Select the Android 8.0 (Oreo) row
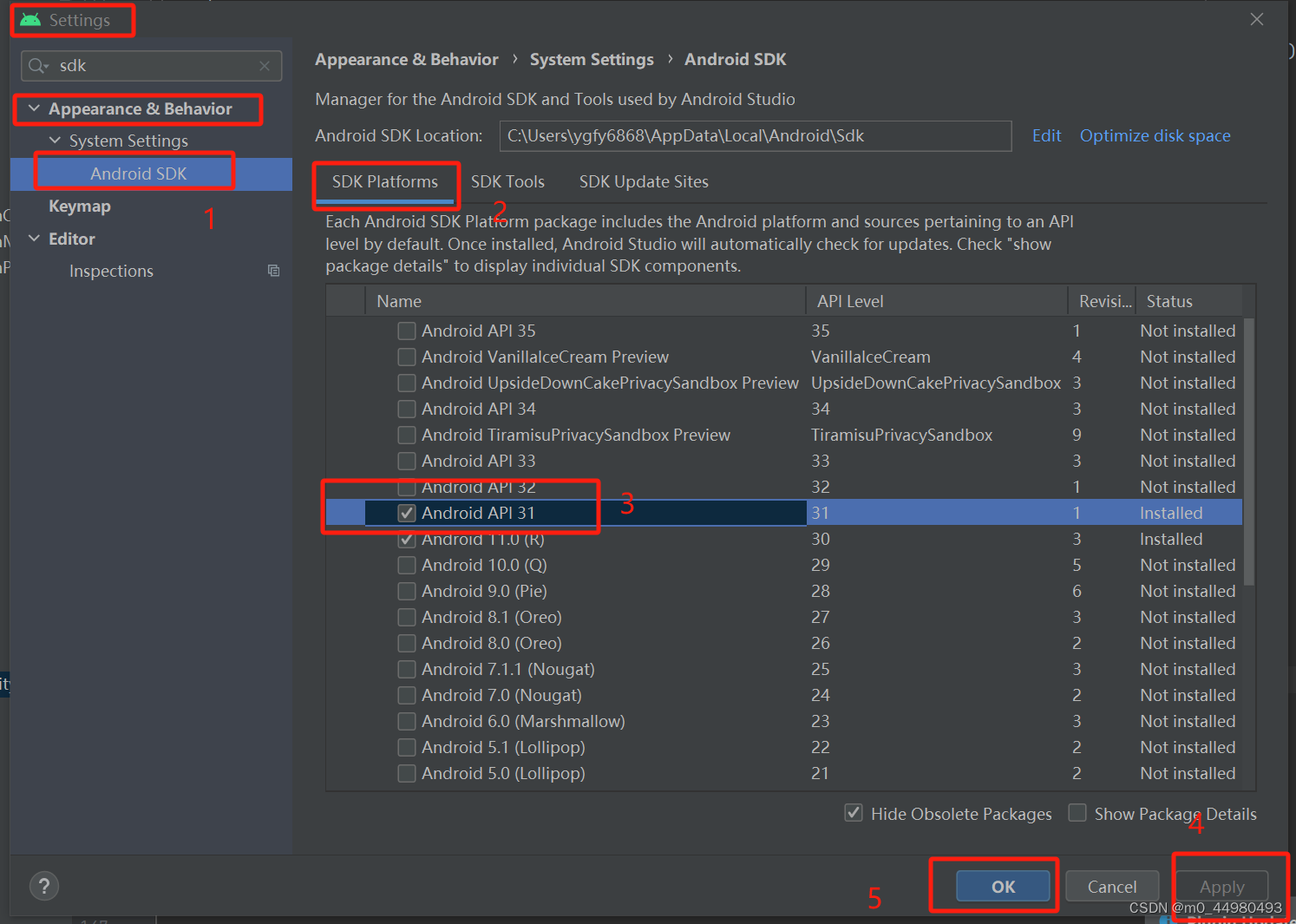This screenshot has width=1296, height=924. tap(784, 643)
